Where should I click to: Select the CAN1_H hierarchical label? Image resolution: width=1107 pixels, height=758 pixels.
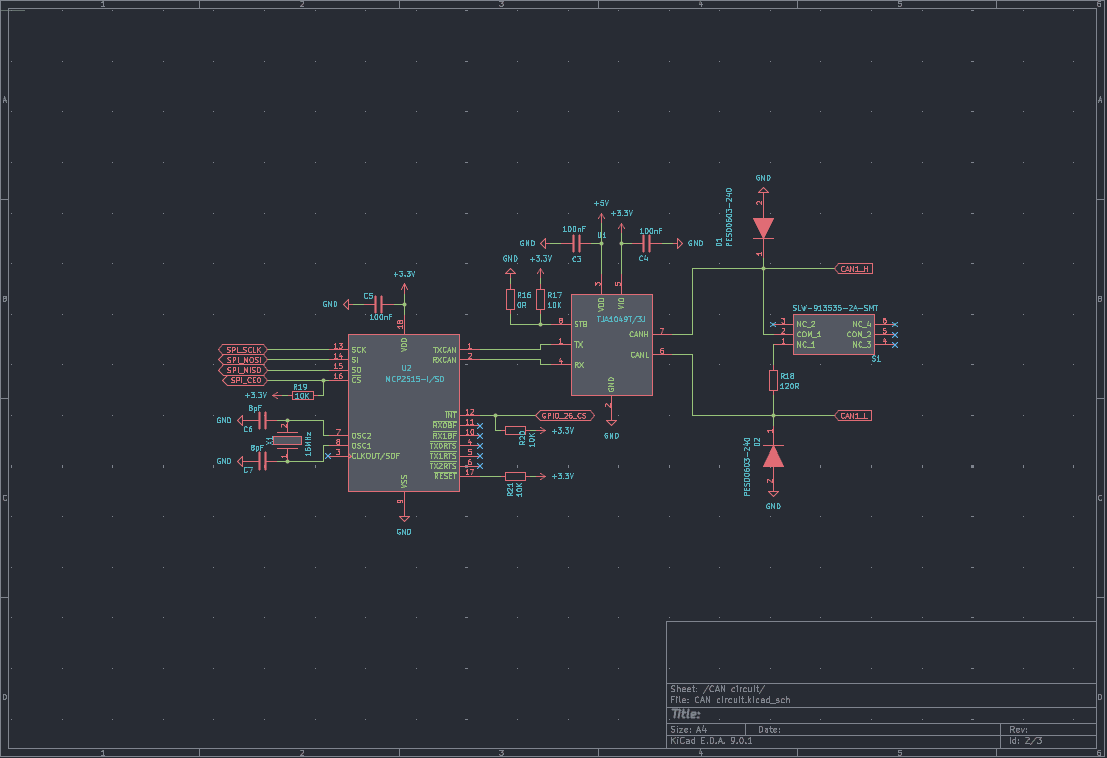[854, 269]
